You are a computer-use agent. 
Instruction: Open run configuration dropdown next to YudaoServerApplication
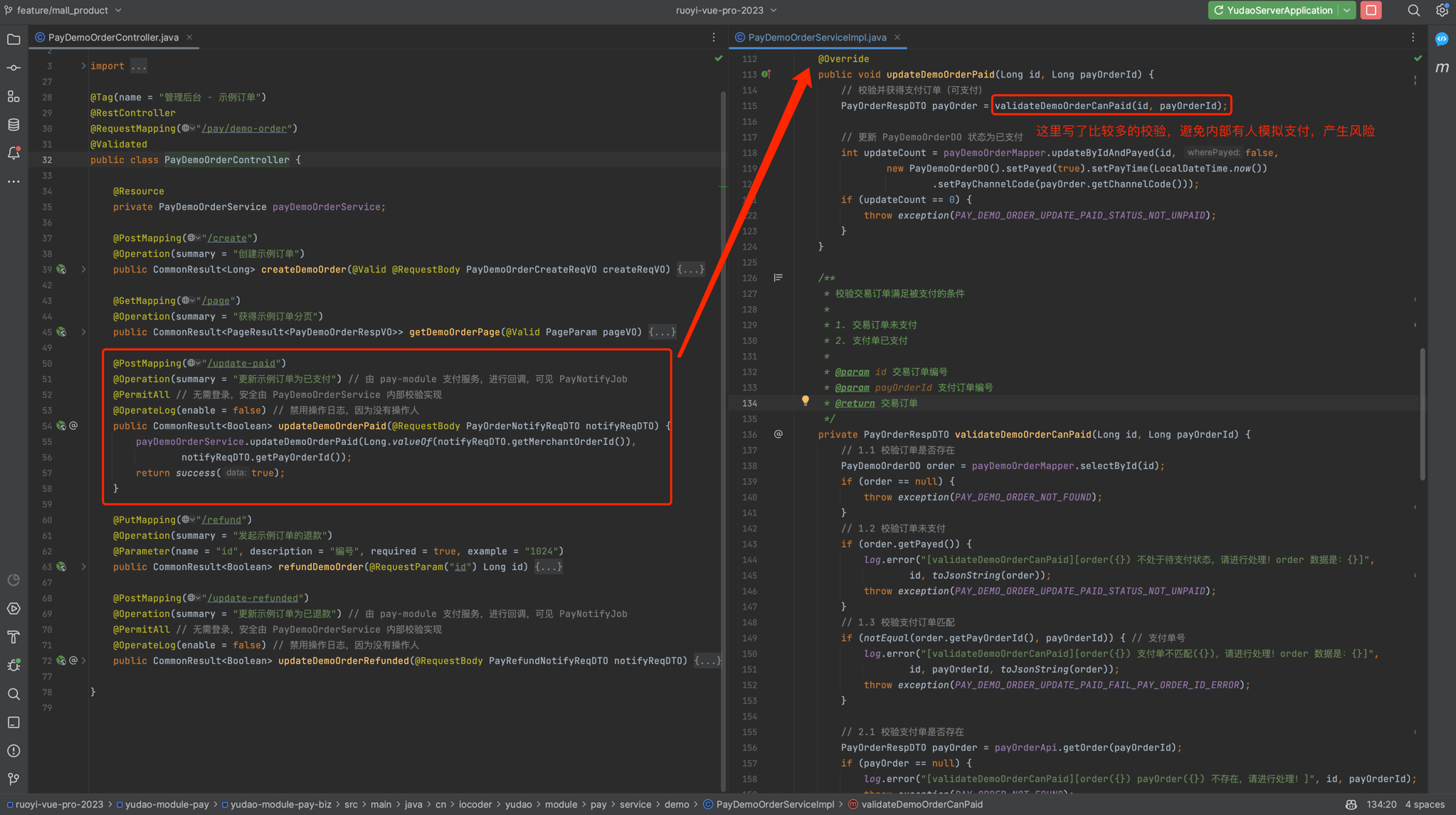coord(1347,10)
